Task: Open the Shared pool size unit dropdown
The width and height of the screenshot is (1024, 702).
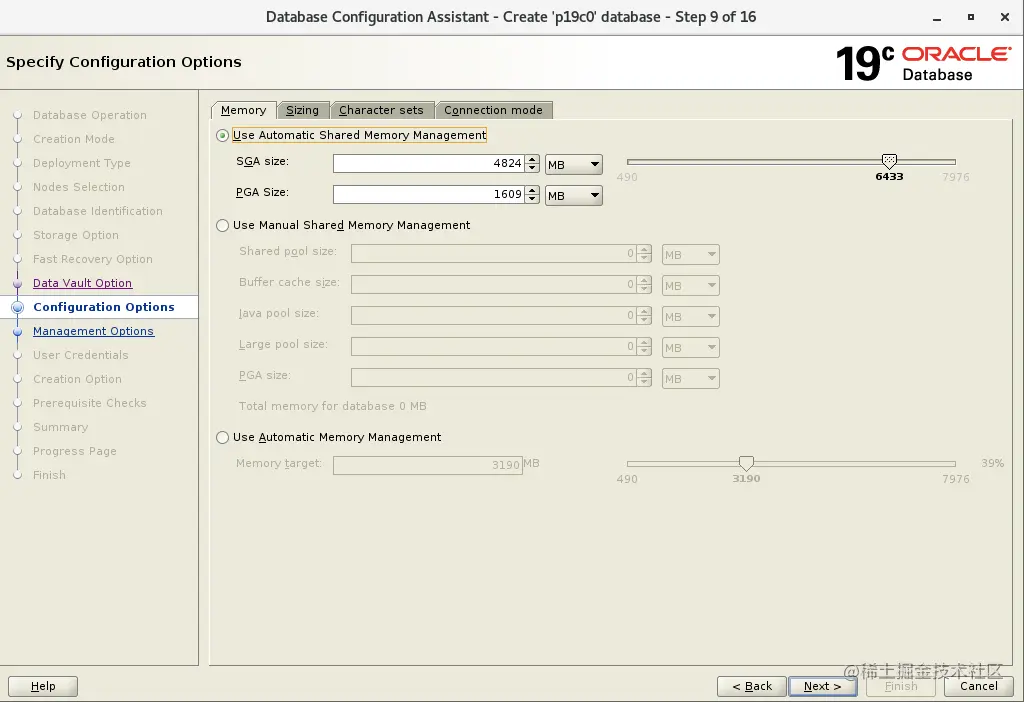Action: (x=691, y=255)
